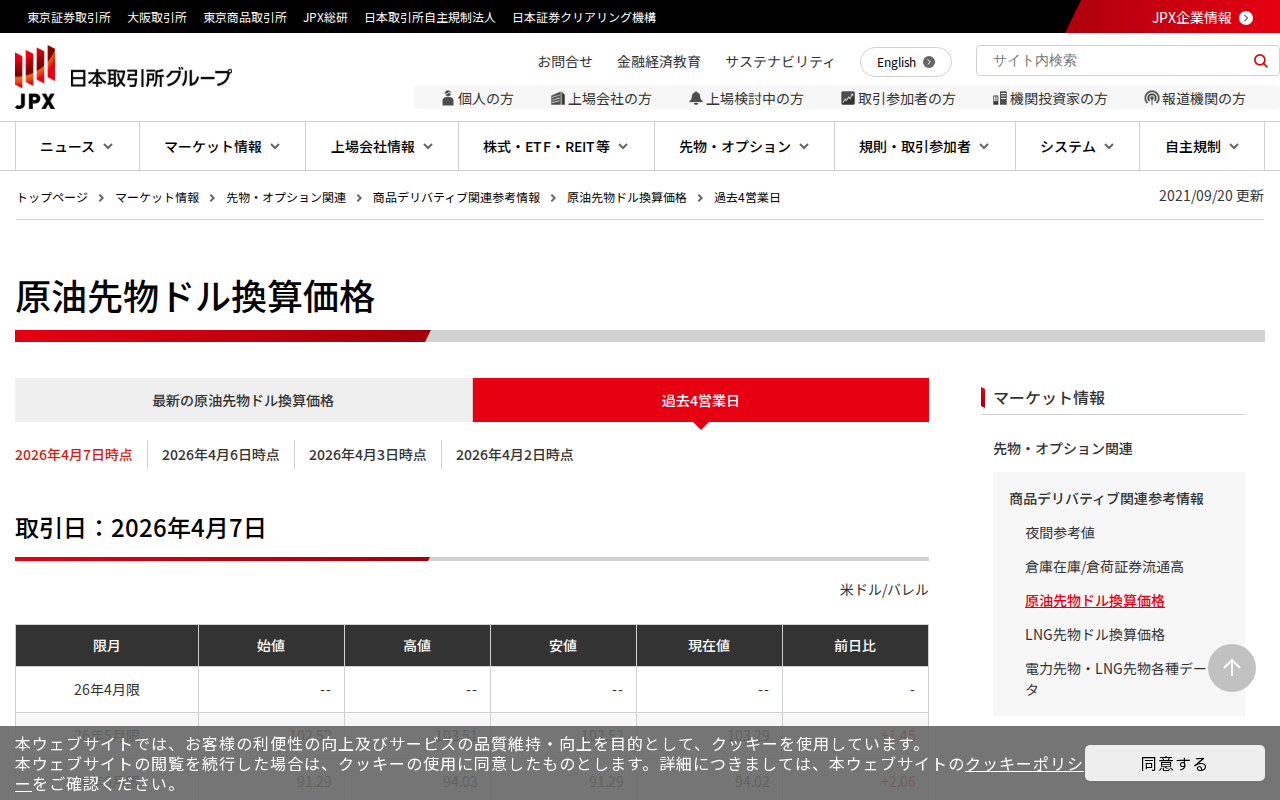
Task: Click the search magnifier icon
Action: tap(1260, 61)
